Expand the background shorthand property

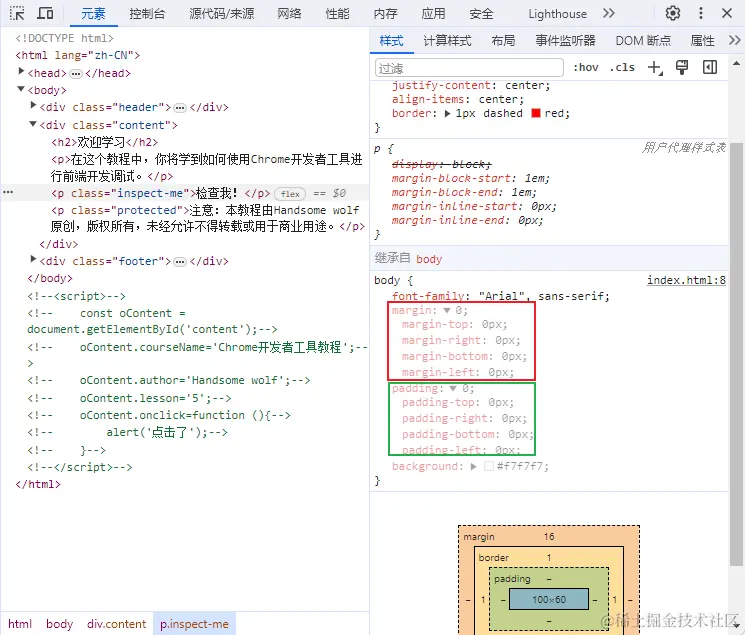click(473, 467)
